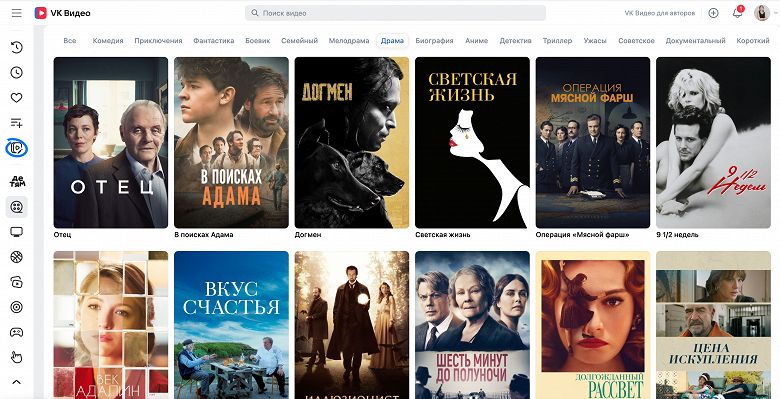Open the circled subscriptions video icon
Image resolution: width=780 pixels, height=399 pixels.
point(16,148)
